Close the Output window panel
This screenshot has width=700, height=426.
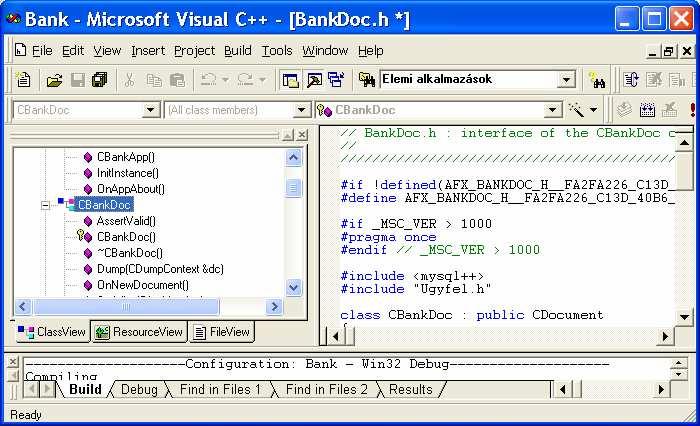(13, 361)
